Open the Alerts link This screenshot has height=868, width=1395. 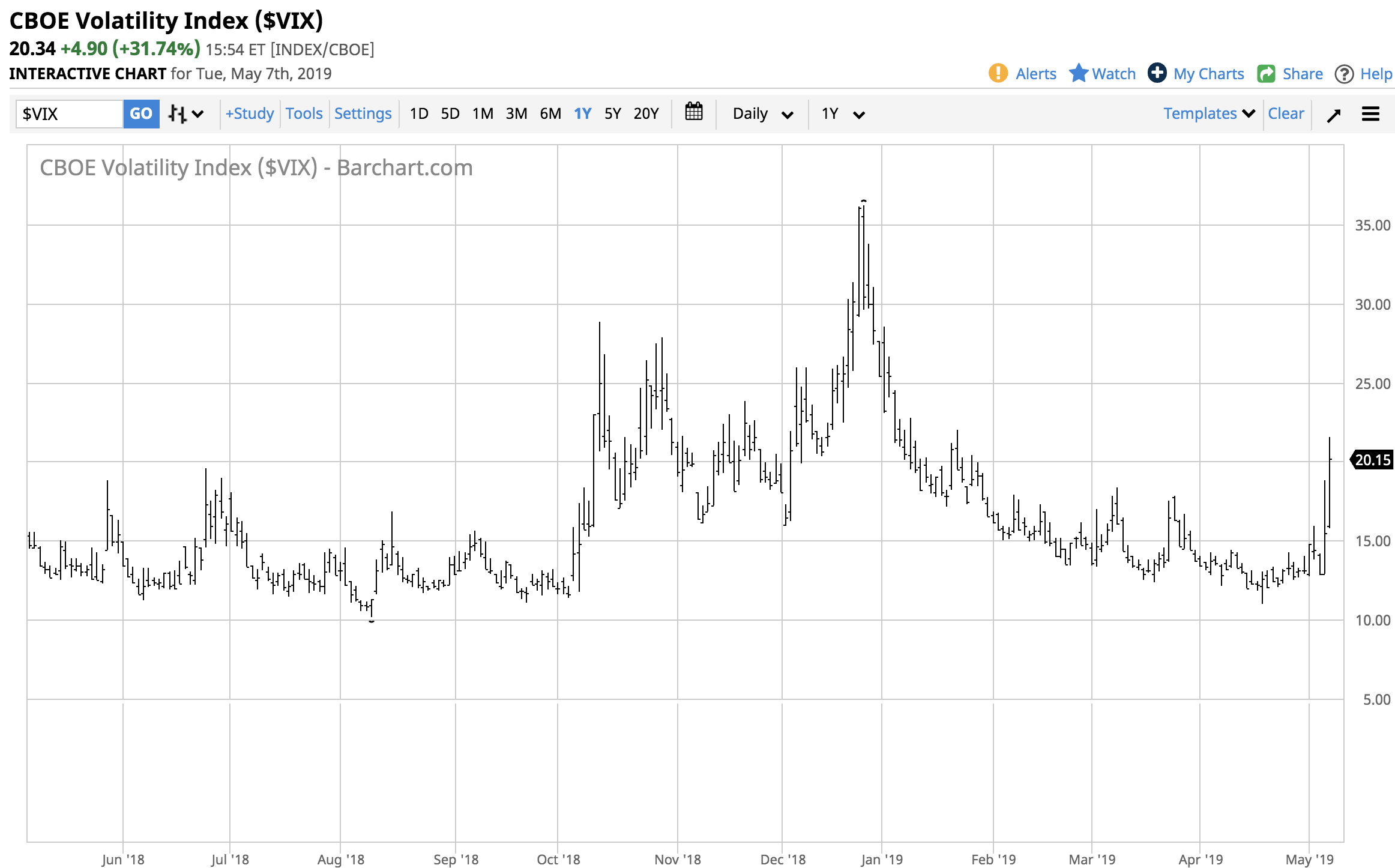(1035, 74)
